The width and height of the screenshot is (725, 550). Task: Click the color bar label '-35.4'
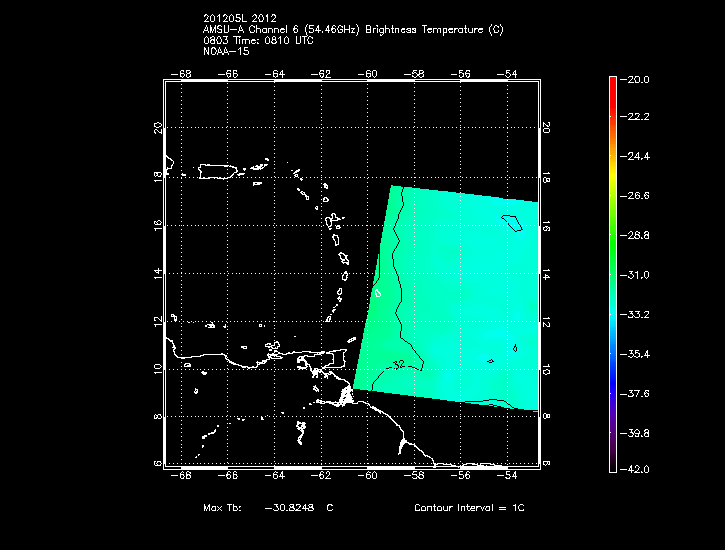click(634, 354)
